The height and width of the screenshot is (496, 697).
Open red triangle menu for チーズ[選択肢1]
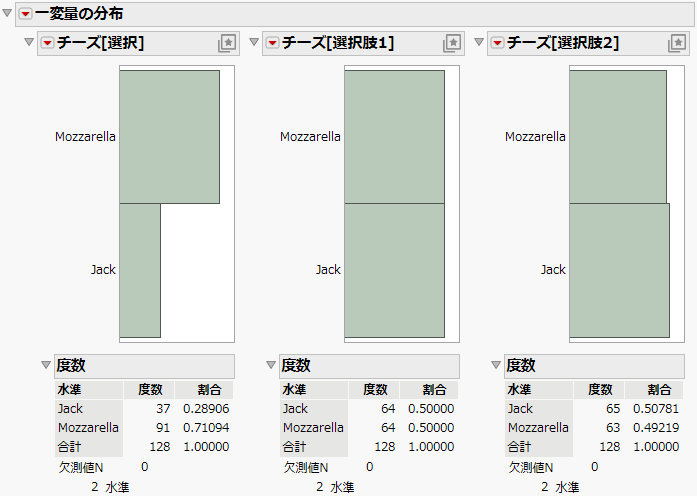272,43
